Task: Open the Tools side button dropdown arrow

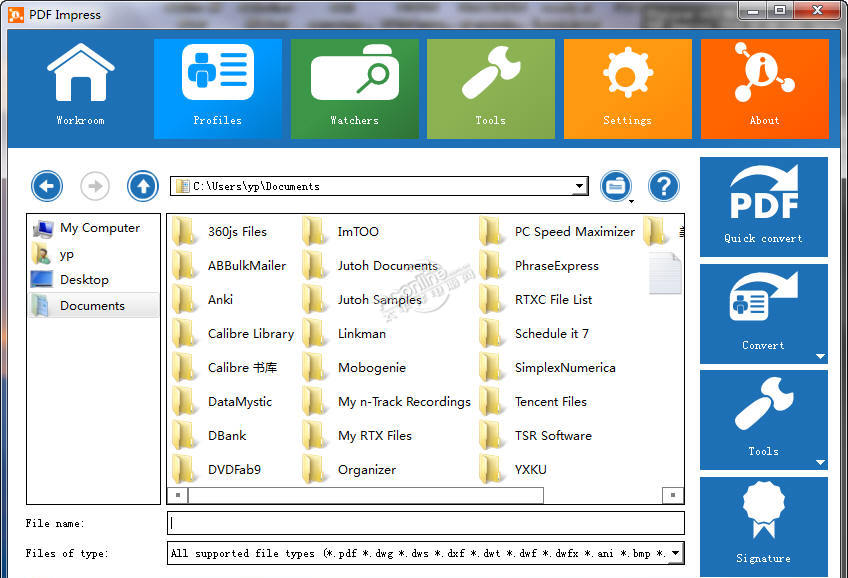Action: coord(820,462)
